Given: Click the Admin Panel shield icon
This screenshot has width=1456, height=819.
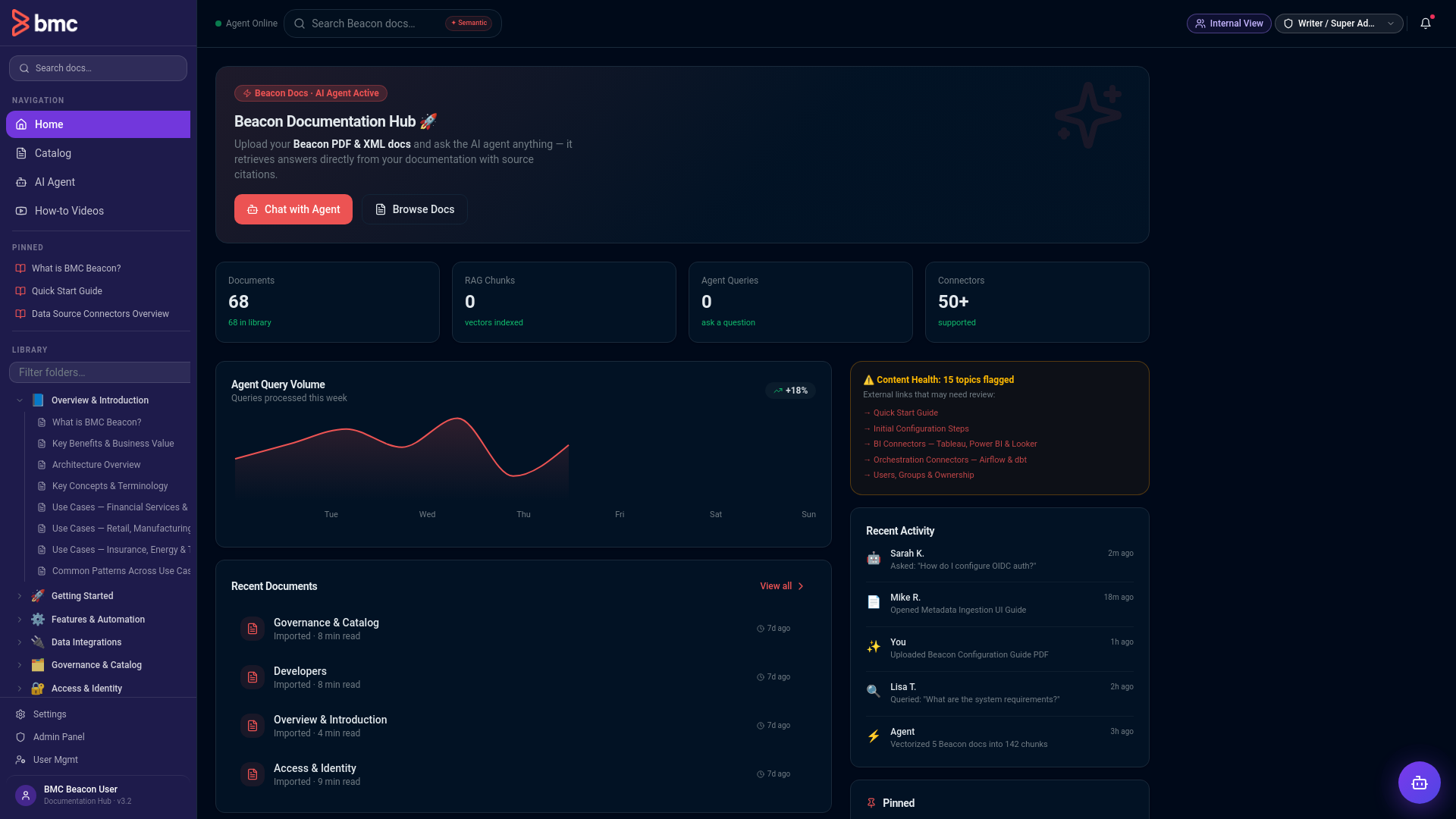Looking at the screenshot, I should click(20, 737).
